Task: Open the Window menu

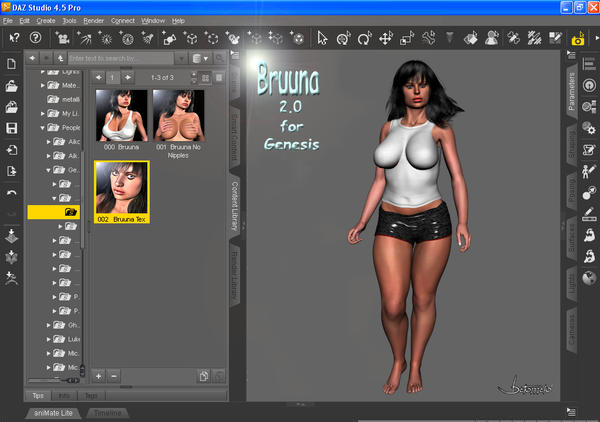Action: click(153, 21)
